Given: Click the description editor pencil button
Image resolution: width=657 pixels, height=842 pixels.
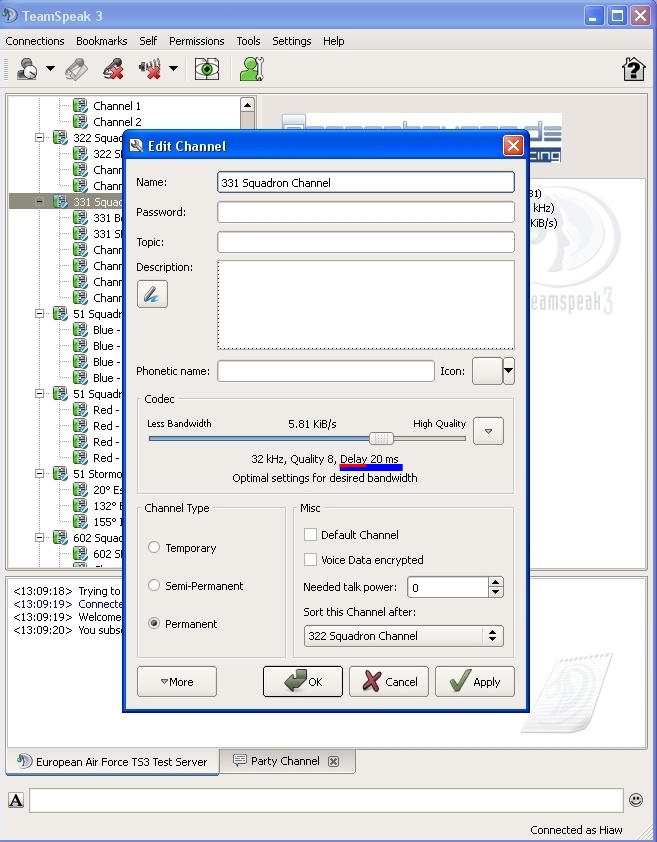Looking at the screenshot, I should 152,294.
